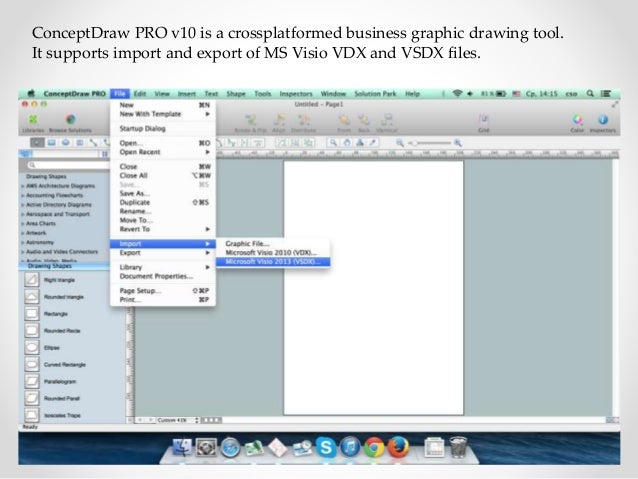Viewport: 638px width, 479px height.
Task: Expand Audio and Video Connectors library
Action: click(60, 252)
